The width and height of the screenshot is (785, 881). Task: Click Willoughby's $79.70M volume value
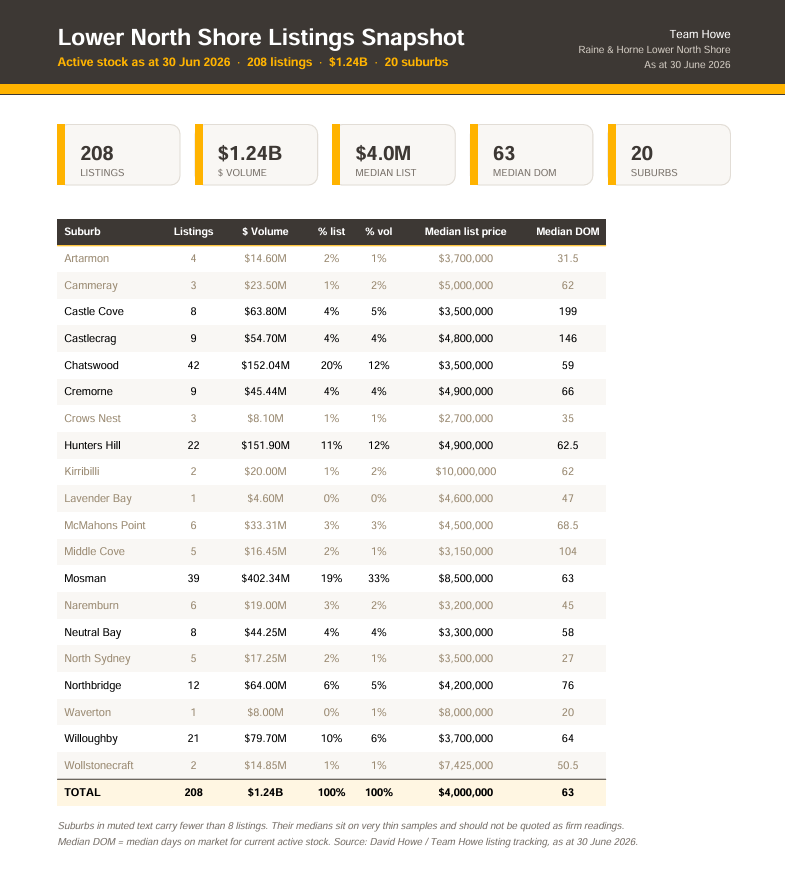(x=265, y=738)
